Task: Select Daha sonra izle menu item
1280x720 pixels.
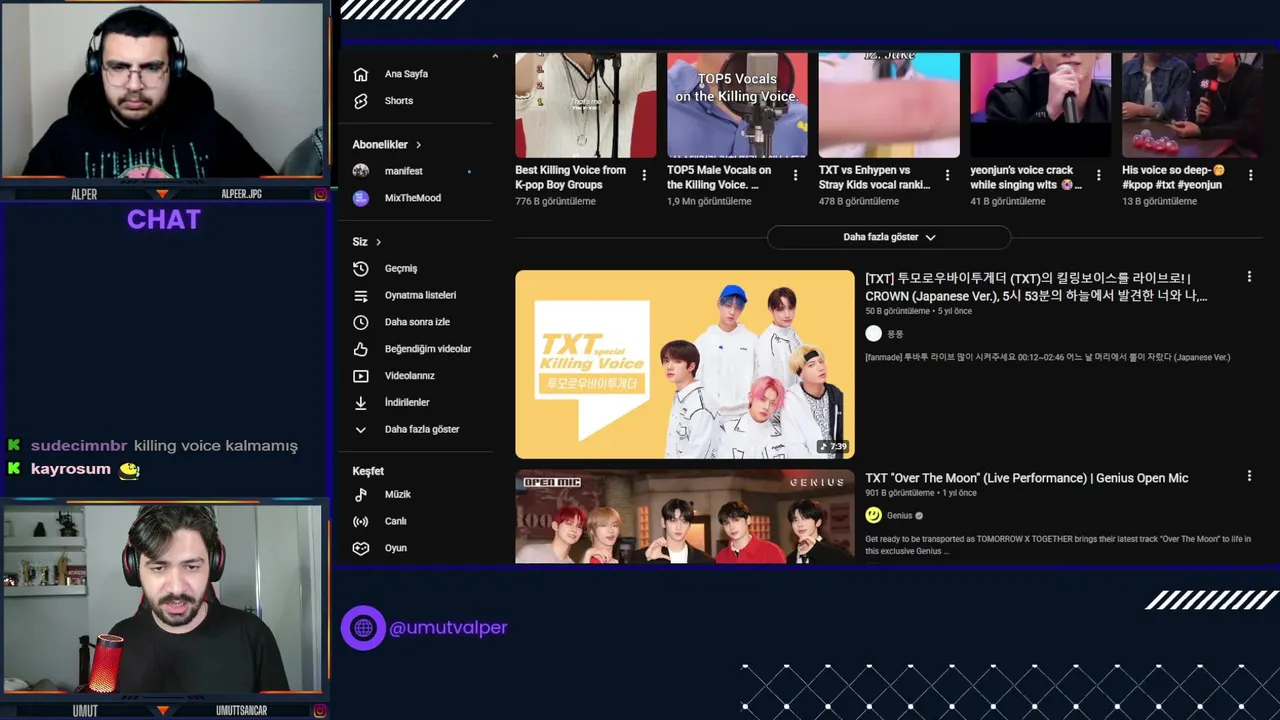Action: (x=418, y=322)
